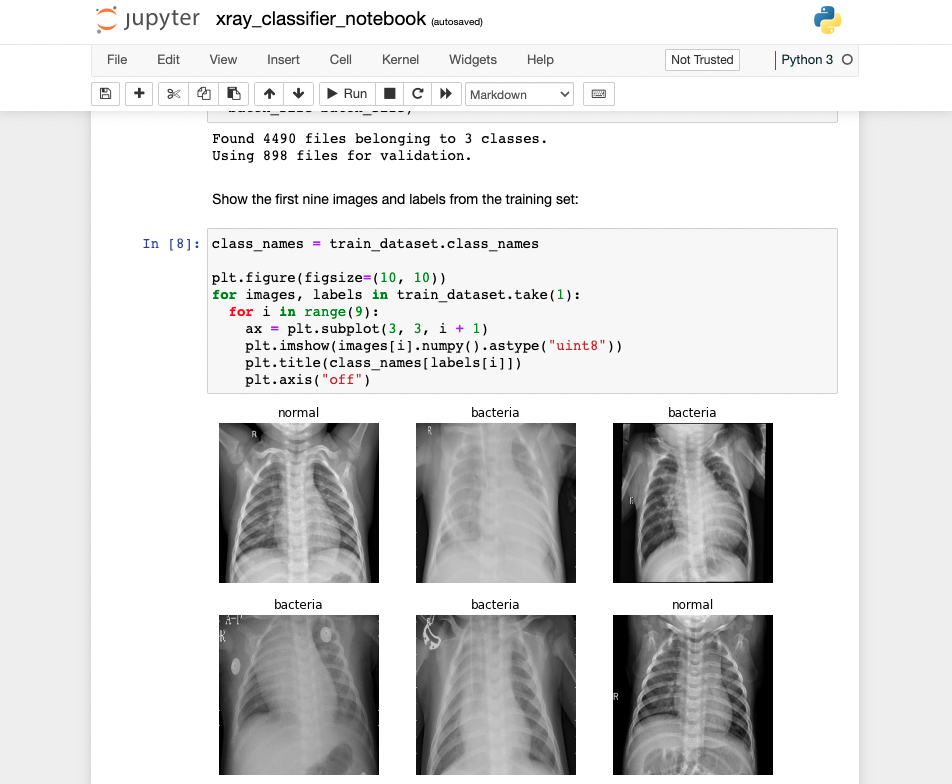Click the top-right bacteria x-ray image
Screen dimensions: 952x784
point(693,503)
